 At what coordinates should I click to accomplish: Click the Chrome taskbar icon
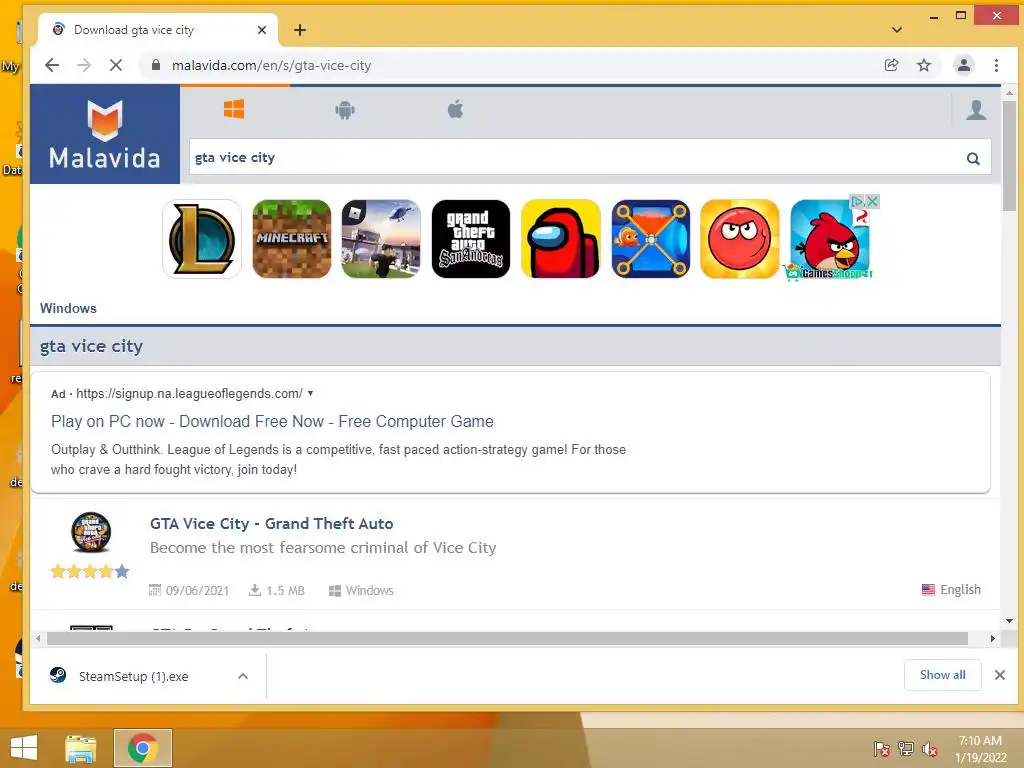coord(143,748)
